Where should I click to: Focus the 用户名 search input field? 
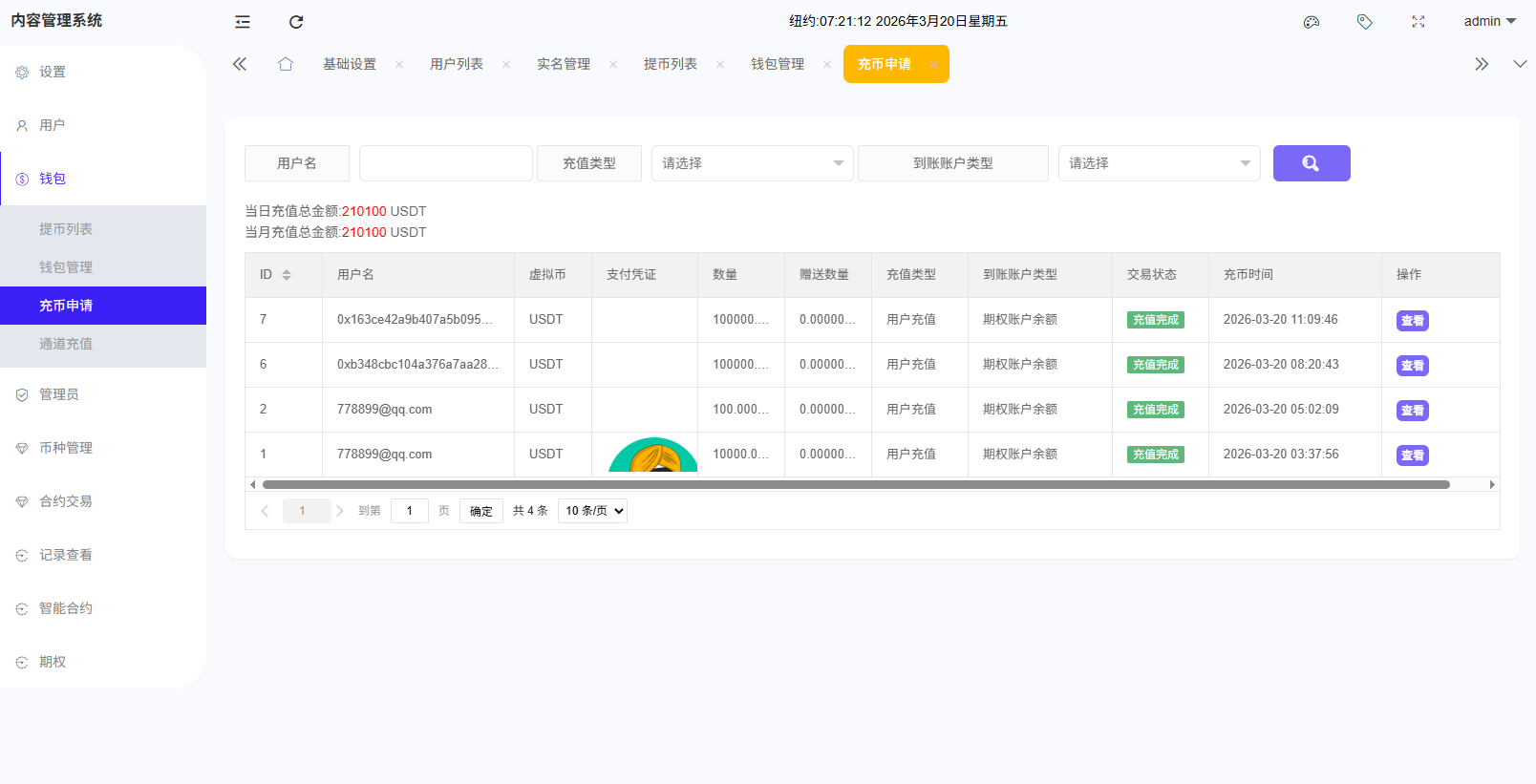(445, 163)
